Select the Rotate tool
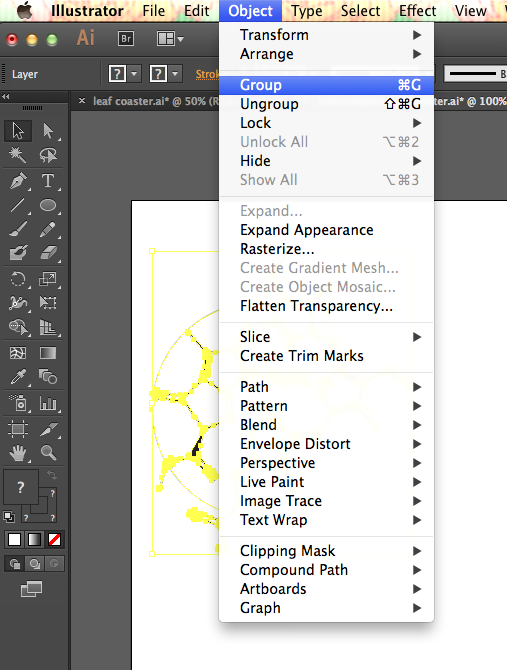The image size is (507, 670). 18,279
